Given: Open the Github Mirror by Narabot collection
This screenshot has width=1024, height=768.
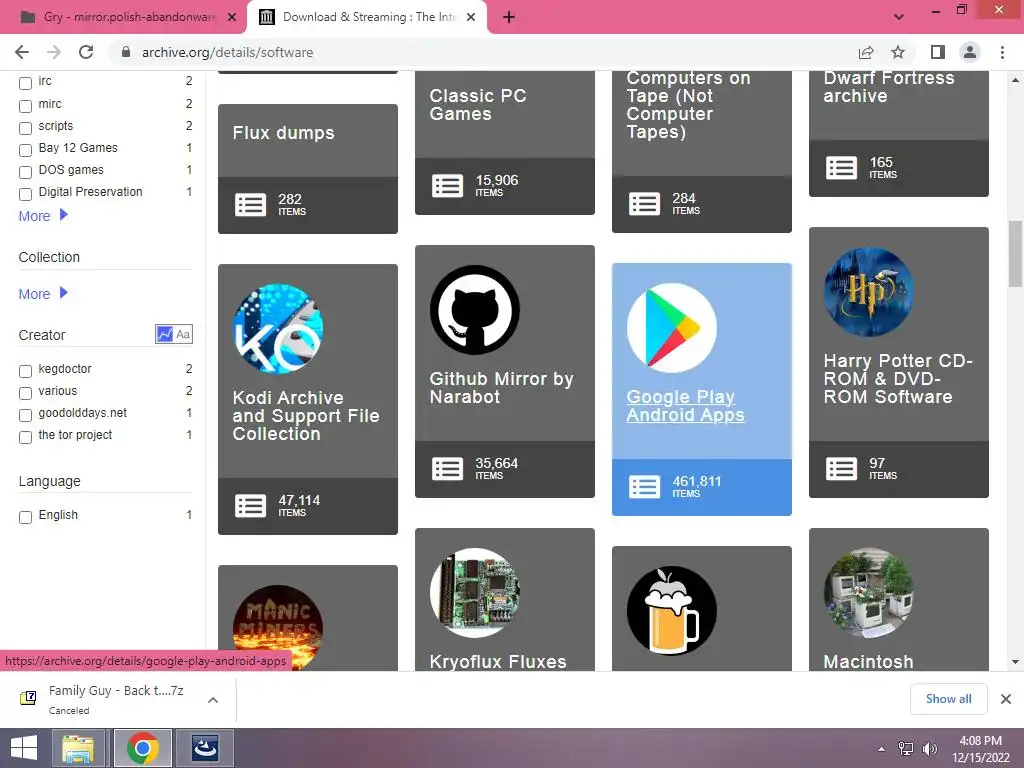Looking at the screenshot, I should [502, 388].
